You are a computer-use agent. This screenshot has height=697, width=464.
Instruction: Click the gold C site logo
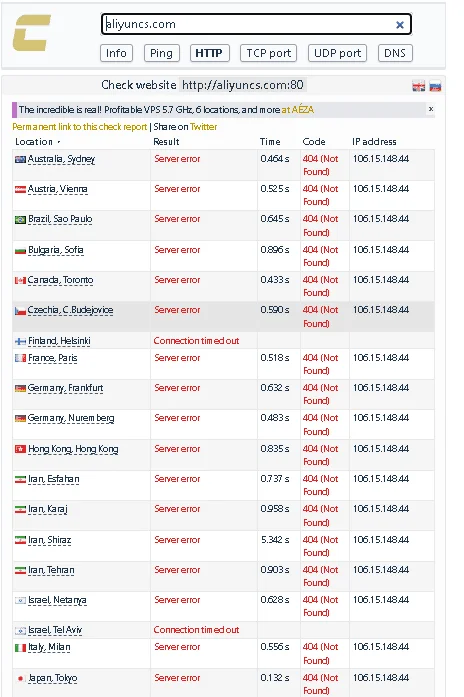click(31, 33)
